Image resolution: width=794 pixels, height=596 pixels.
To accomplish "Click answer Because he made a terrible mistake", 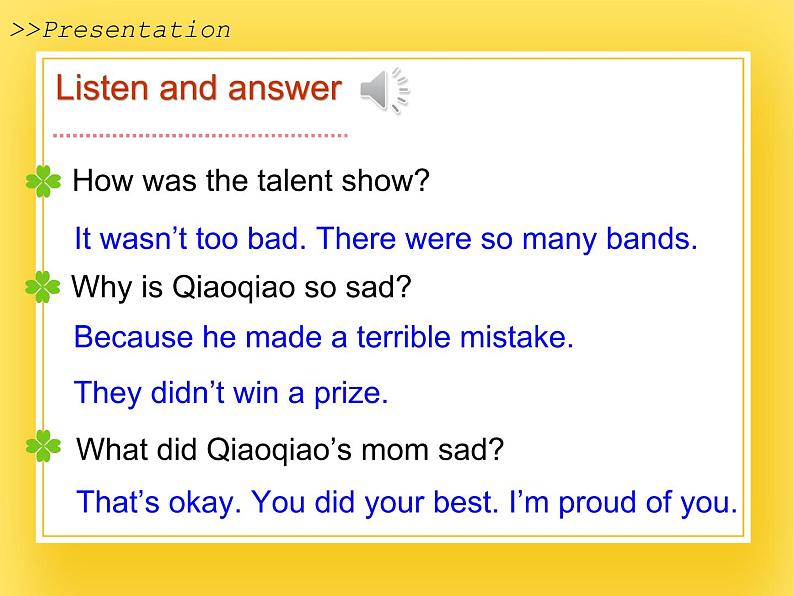I will tap(324, 337).
